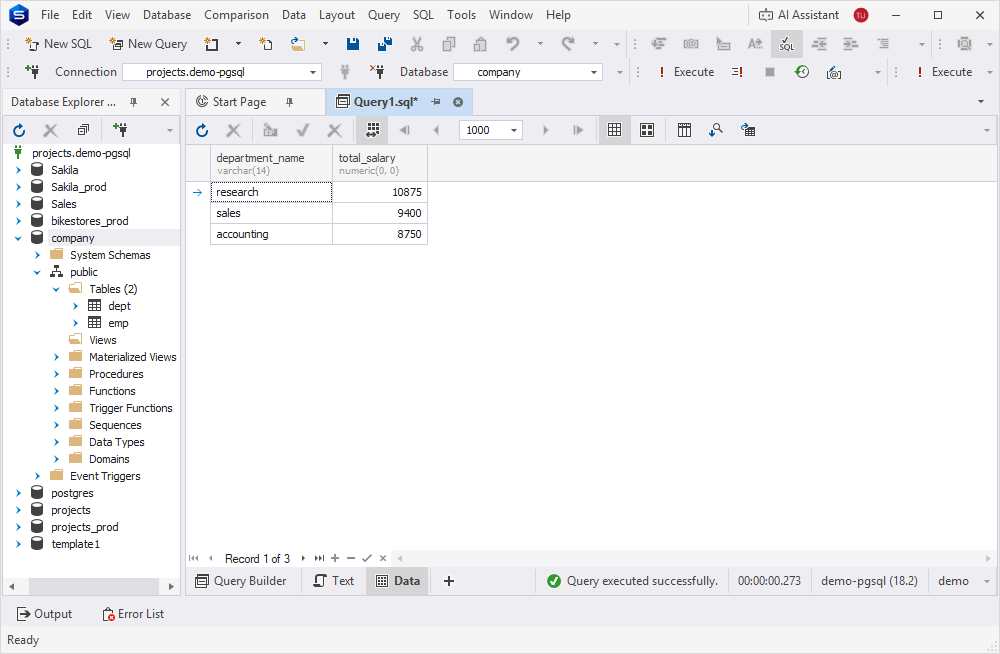The height and width of the screenshot is (654, 1000).
Task: Click the add new view plus button
Action: pyautogui.click(x=449, y=581)
